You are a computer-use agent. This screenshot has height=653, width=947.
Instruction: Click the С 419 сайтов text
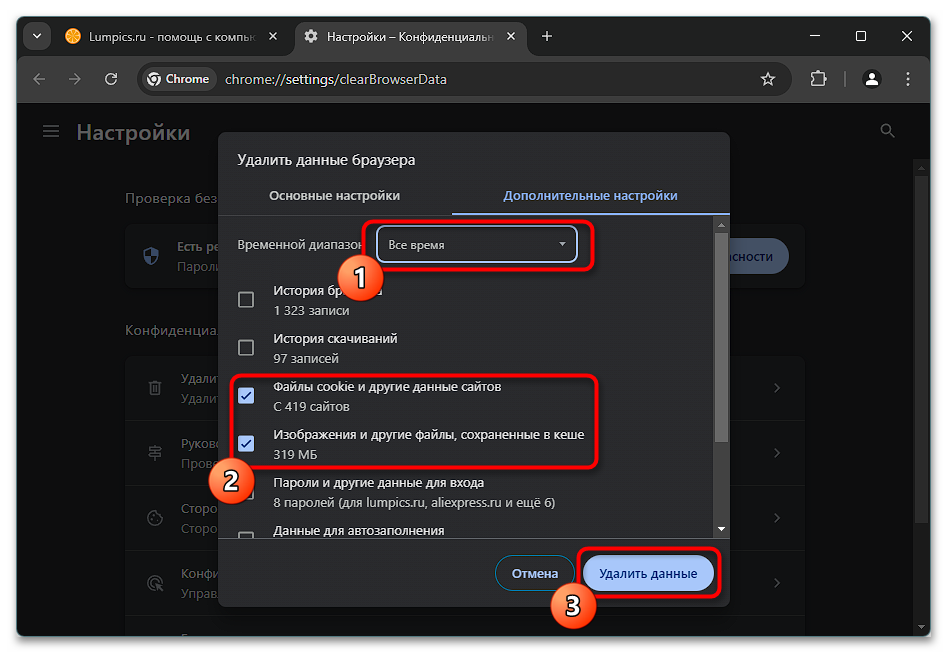[x=311, y=407]
